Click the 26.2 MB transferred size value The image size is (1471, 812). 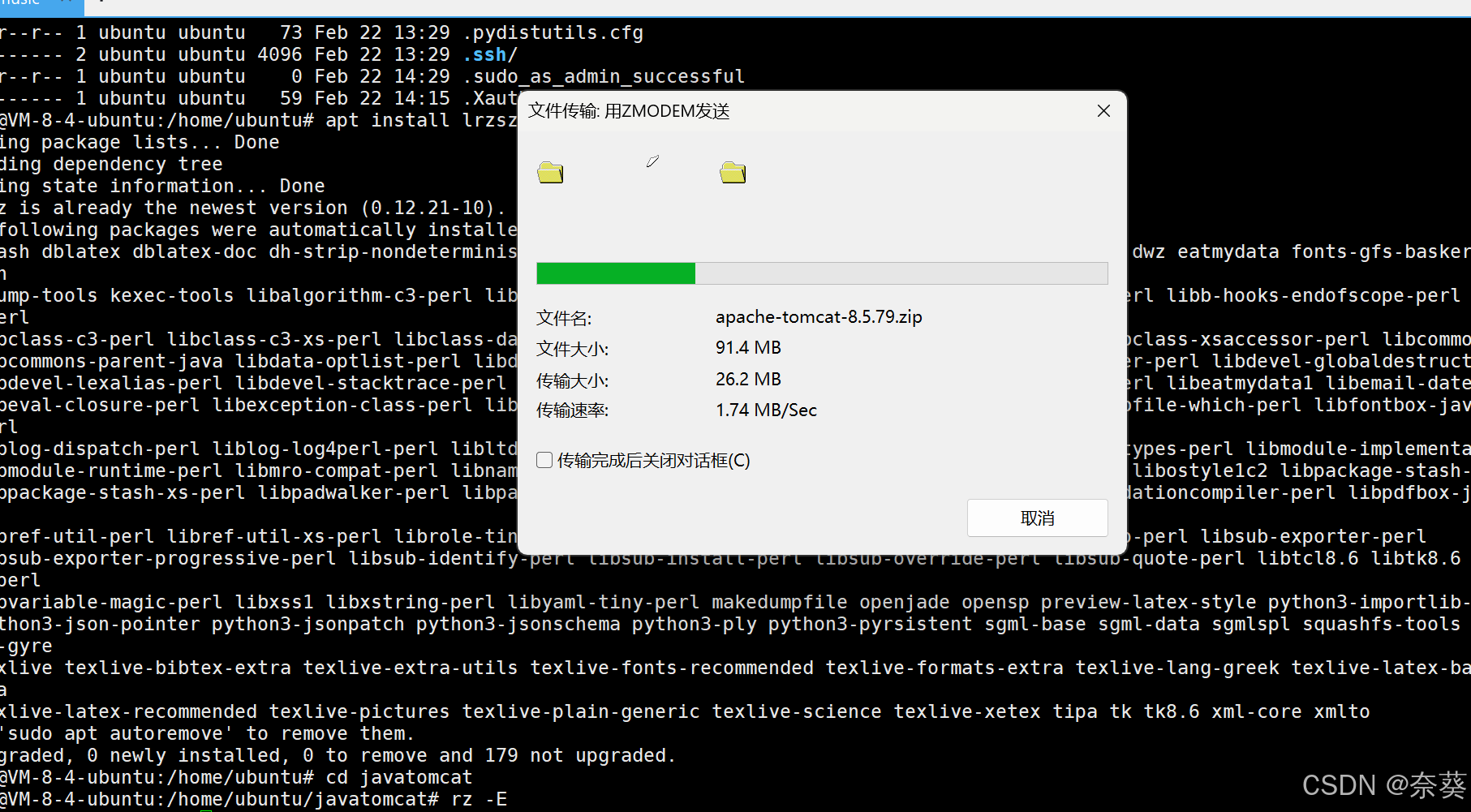748,379
